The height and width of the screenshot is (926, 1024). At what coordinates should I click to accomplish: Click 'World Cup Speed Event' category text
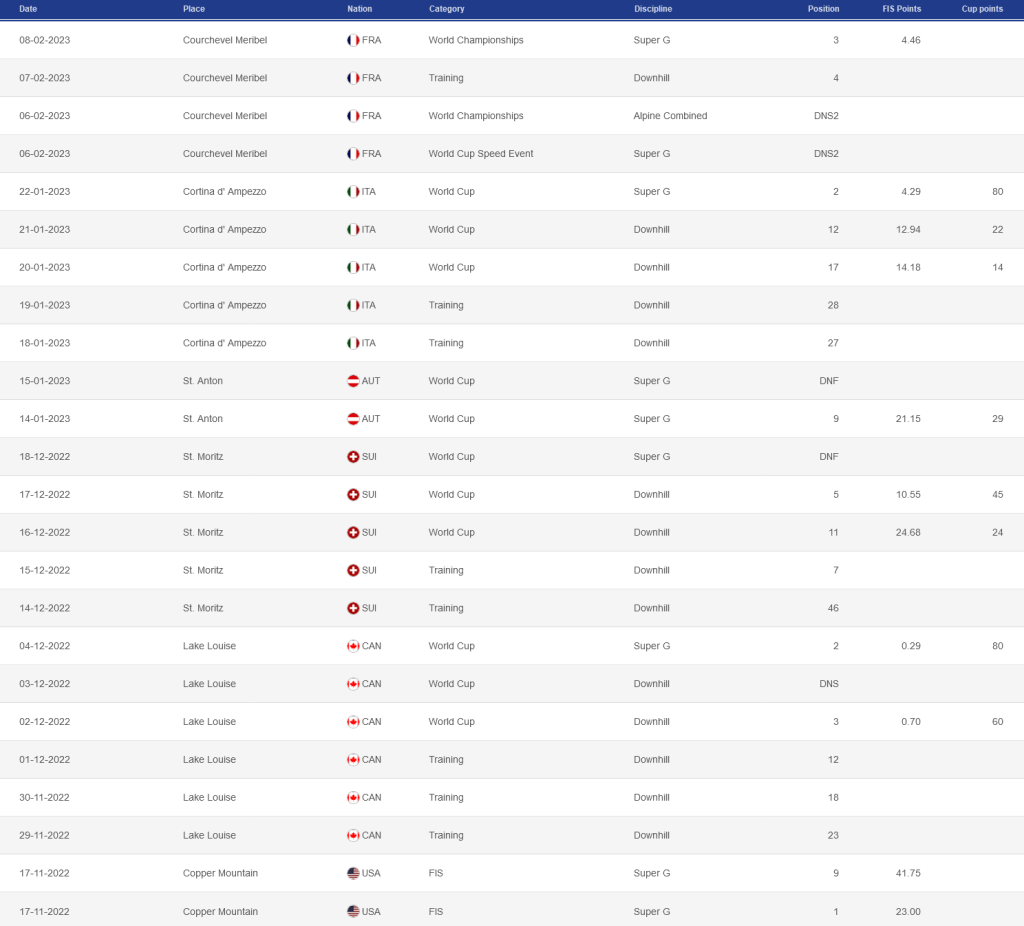tap(481, 153)
